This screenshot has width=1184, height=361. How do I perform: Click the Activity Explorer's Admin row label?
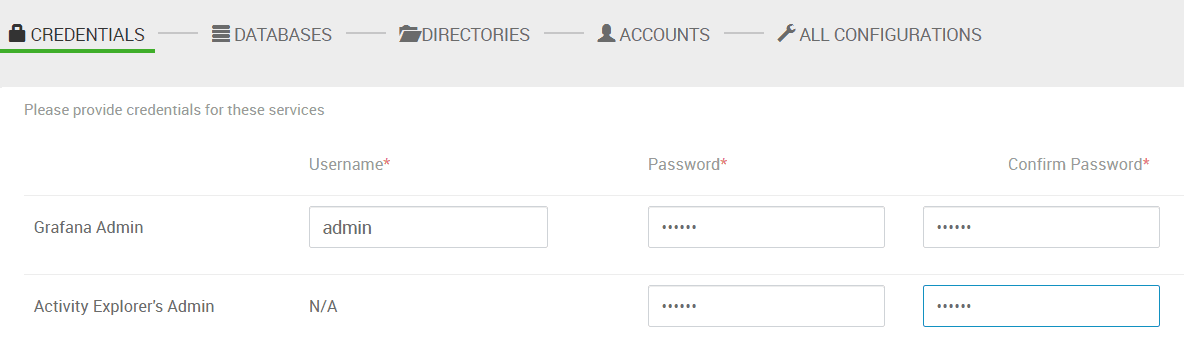[x=124, y=307]
